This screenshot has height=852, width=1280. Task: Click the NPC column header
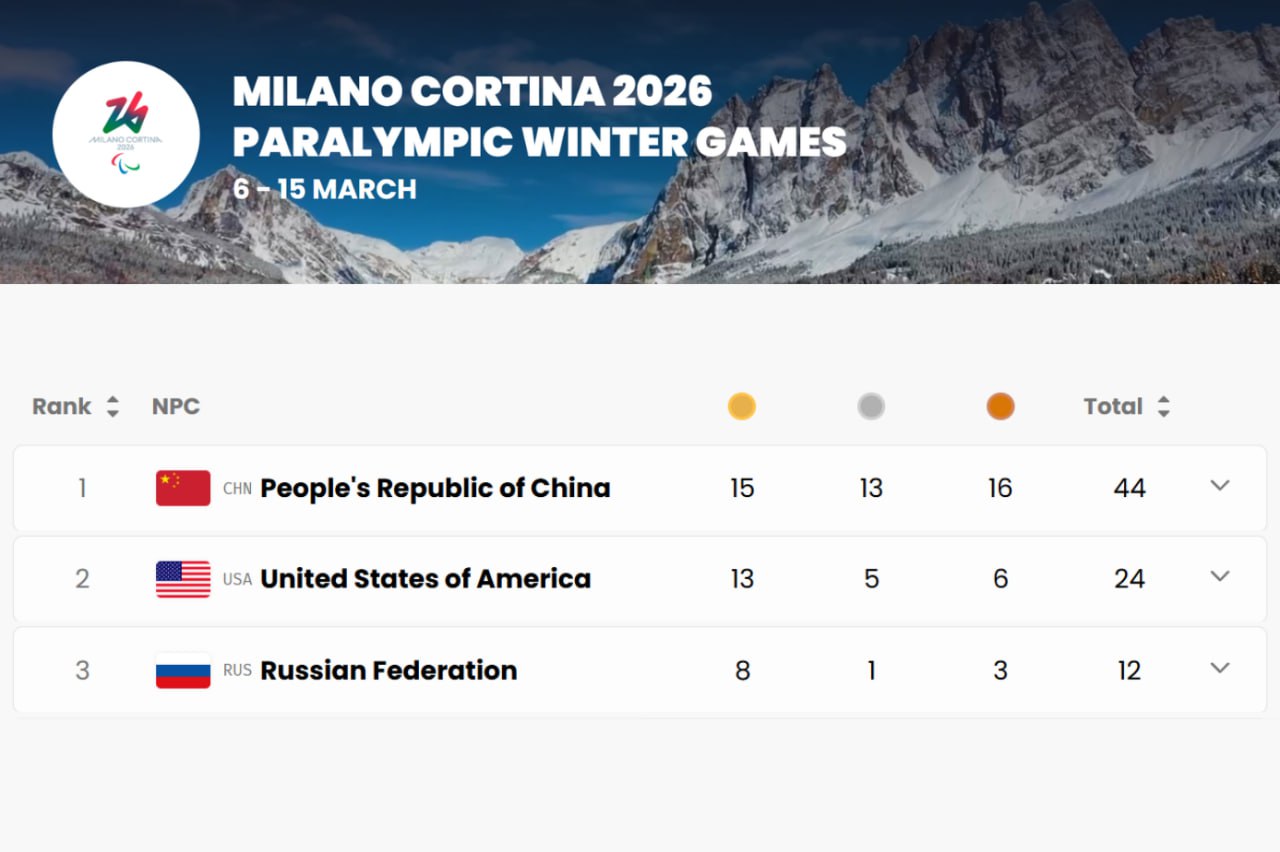pyautogui.click(x=176, y=407)
